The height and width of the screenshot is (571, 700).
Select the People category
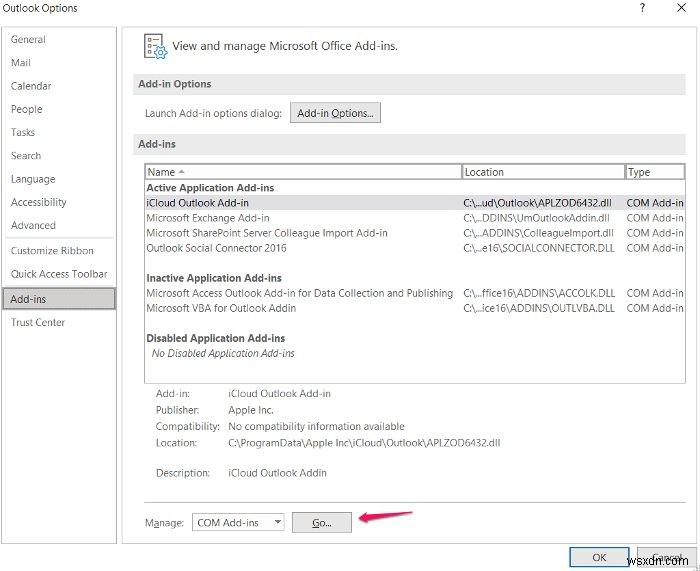tap(26, 109)
